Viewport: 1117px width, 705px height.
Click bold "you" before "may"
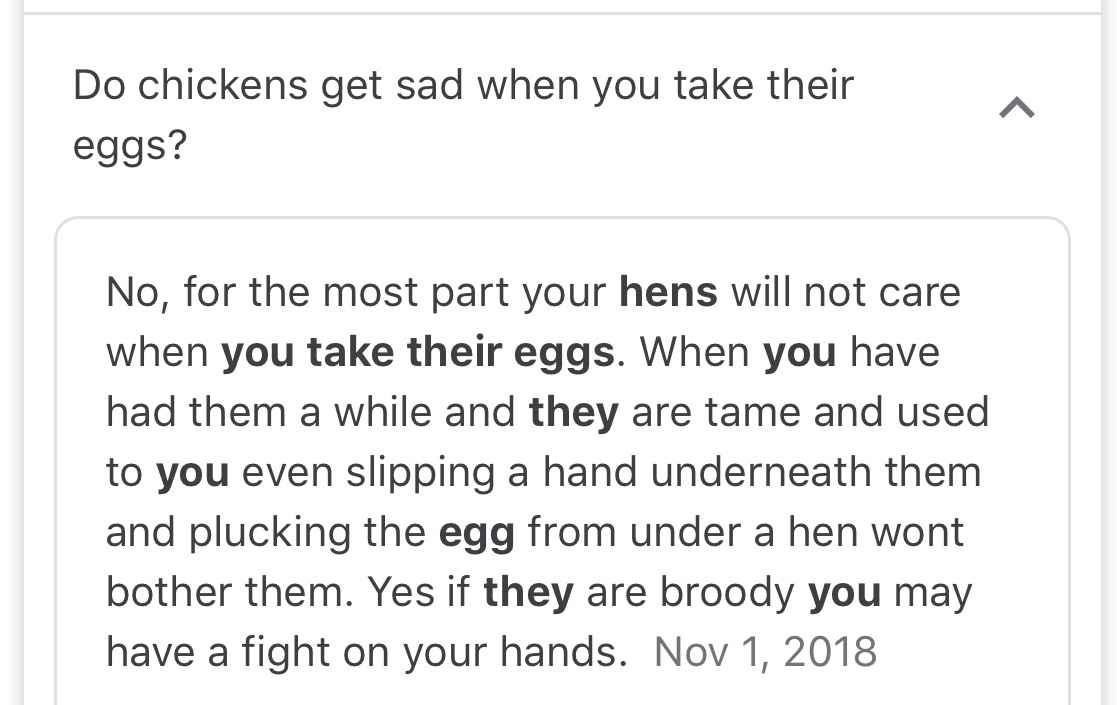point(844,592)
